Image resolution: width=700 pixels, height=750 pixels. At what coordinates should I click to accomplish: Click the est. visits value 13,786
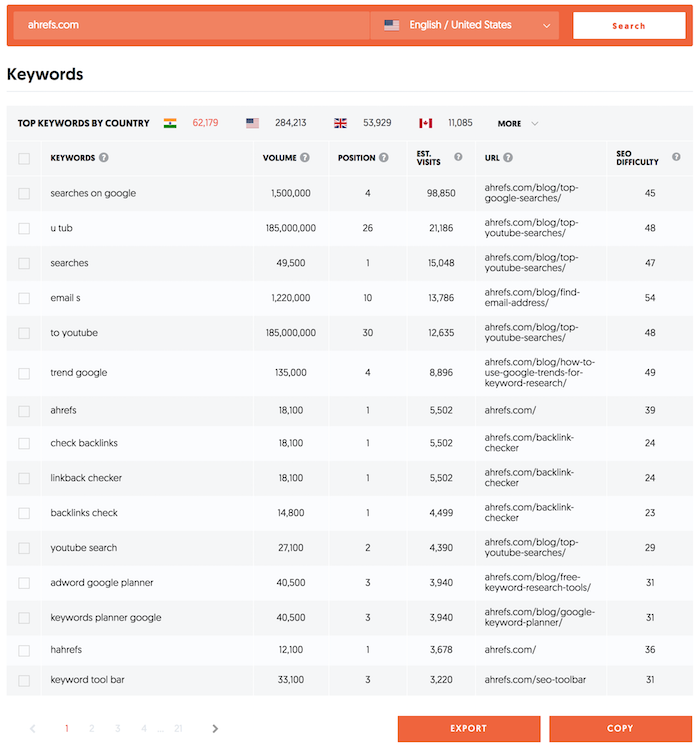click(x=441, y=298)
